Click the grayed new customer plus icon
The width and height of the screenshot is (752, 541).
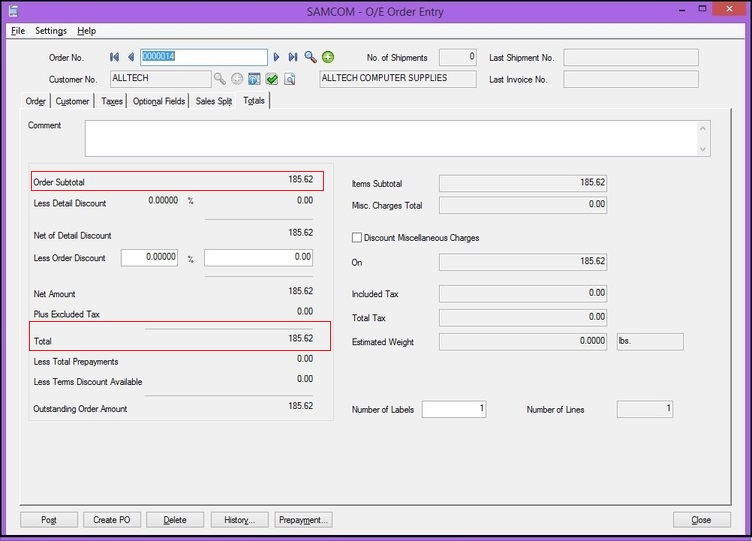tap(237, 79)
